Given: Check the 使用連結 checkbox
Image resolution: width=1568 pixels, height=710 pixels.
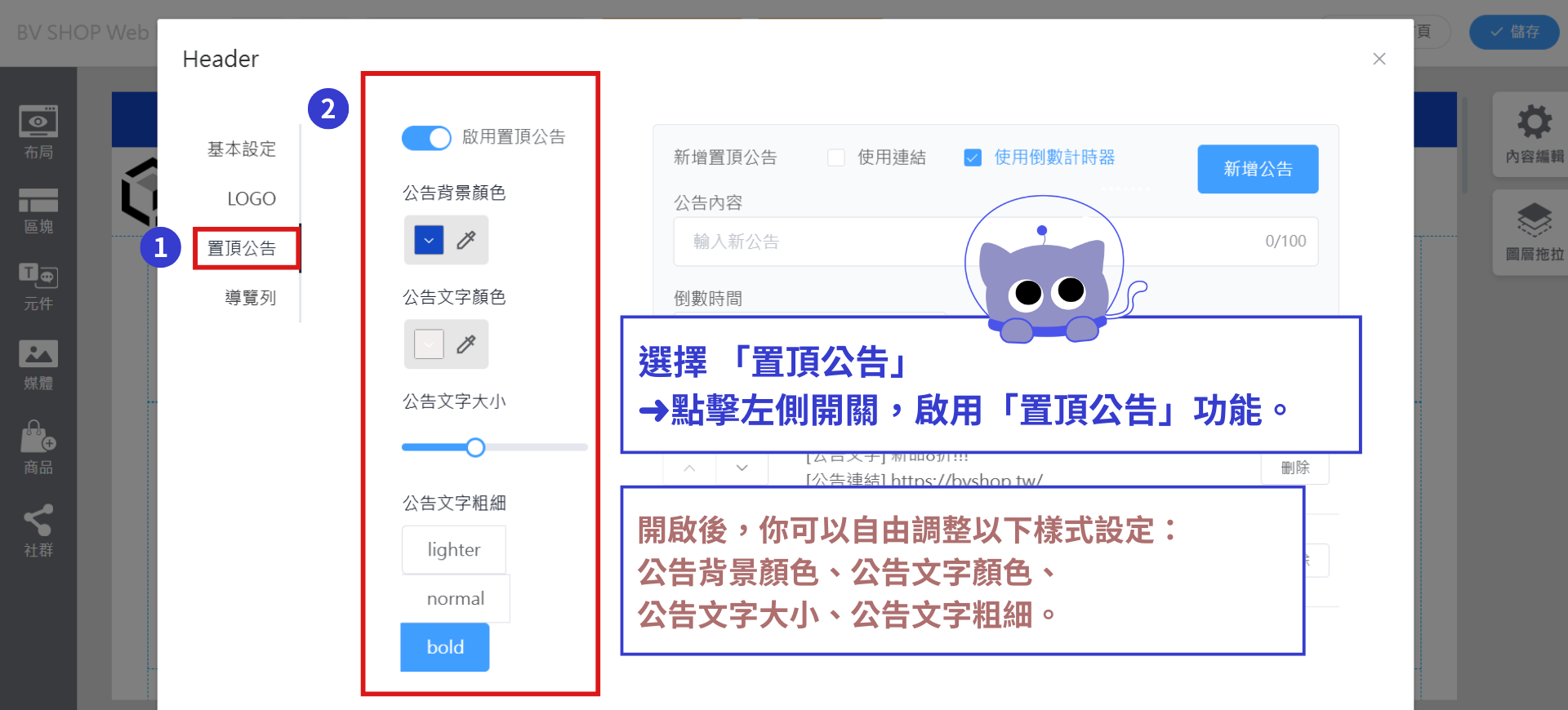Looking at the screenshot, I should coord(836,158).
